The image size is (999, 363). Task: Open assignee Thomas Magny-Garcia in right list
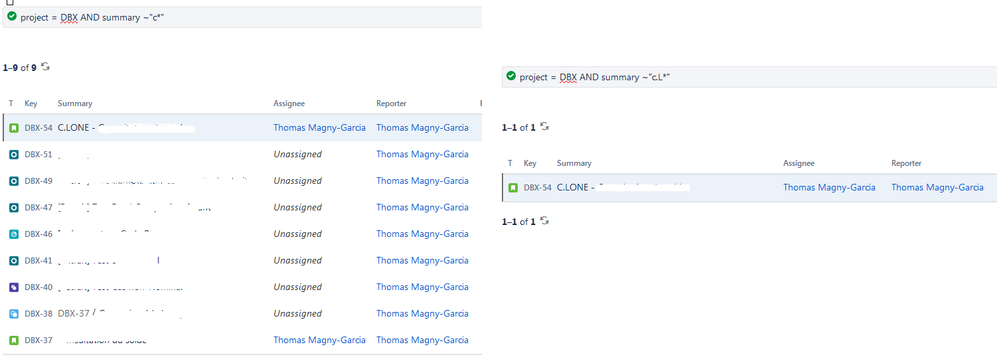(829, 187)
